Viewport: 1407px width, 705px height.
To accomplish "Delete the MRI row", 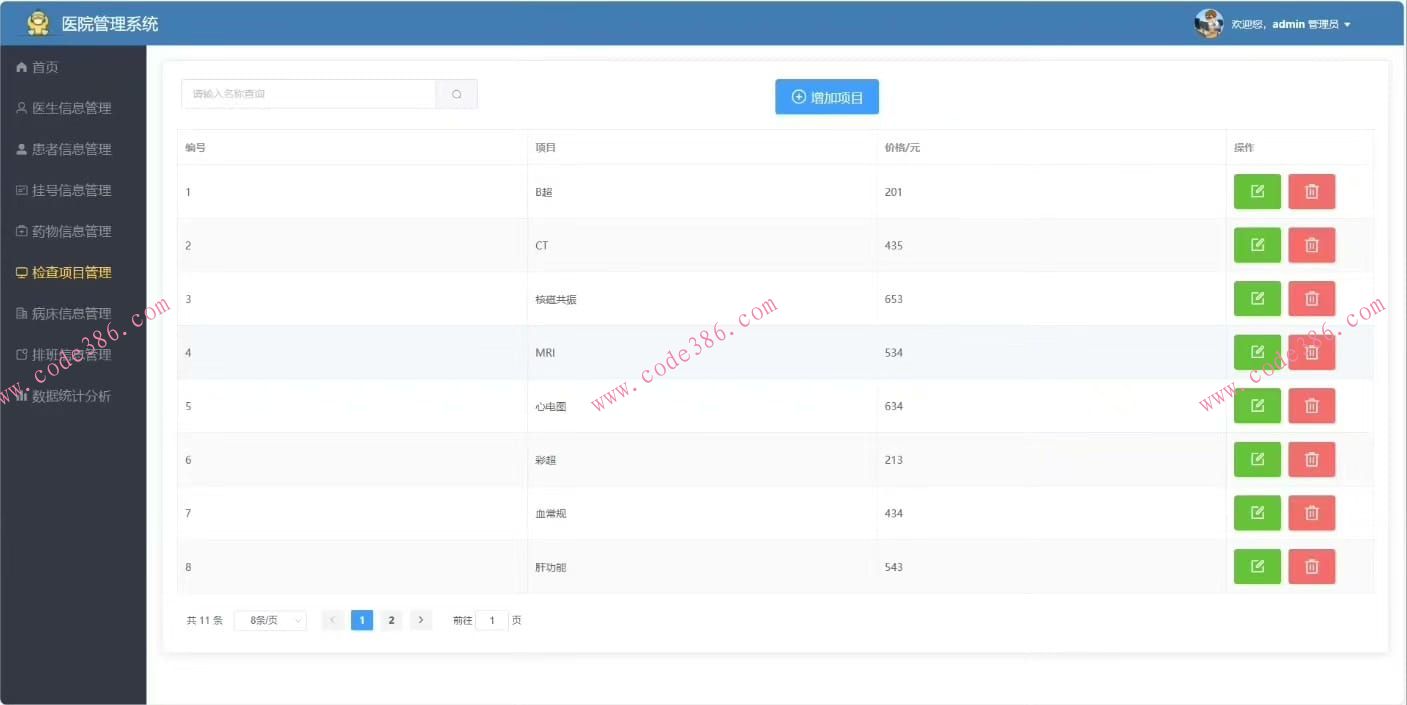I will point(1311,352).
